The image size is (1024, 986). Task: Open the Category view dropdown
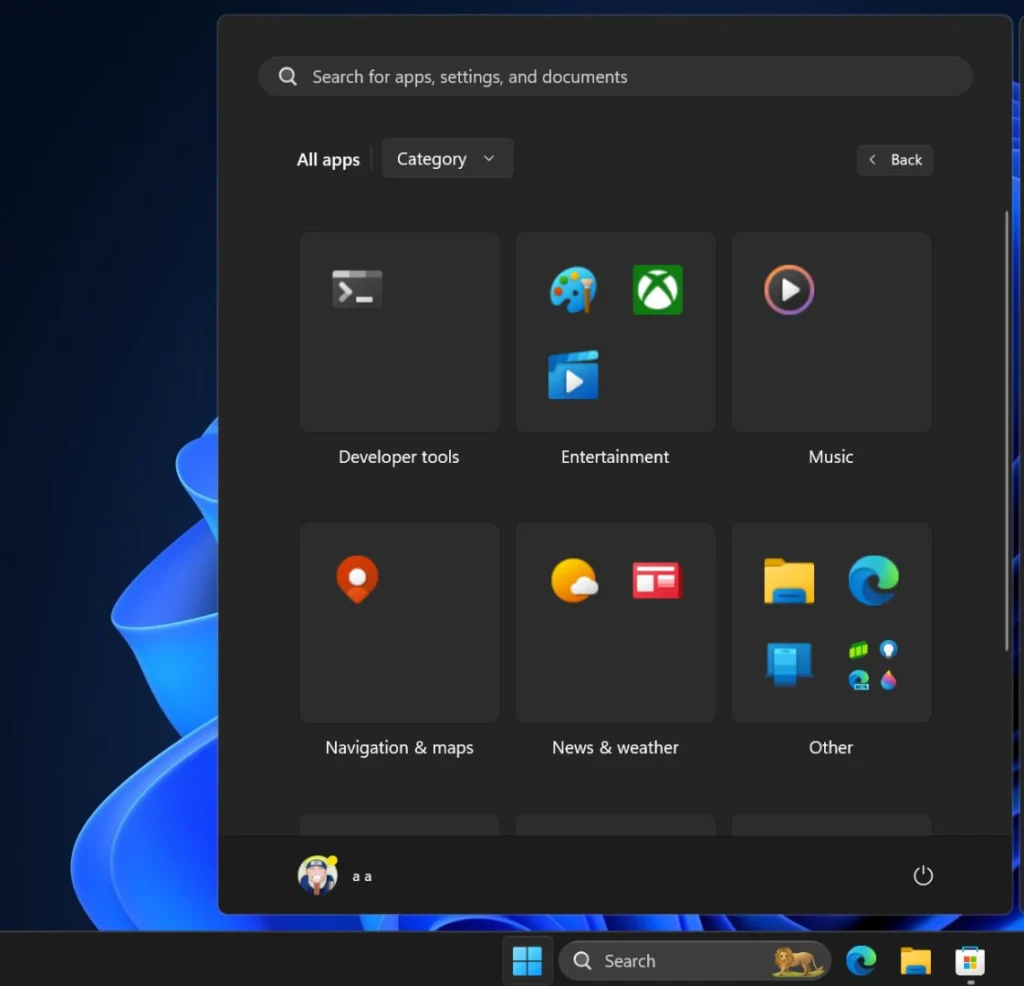click(447, 159)
